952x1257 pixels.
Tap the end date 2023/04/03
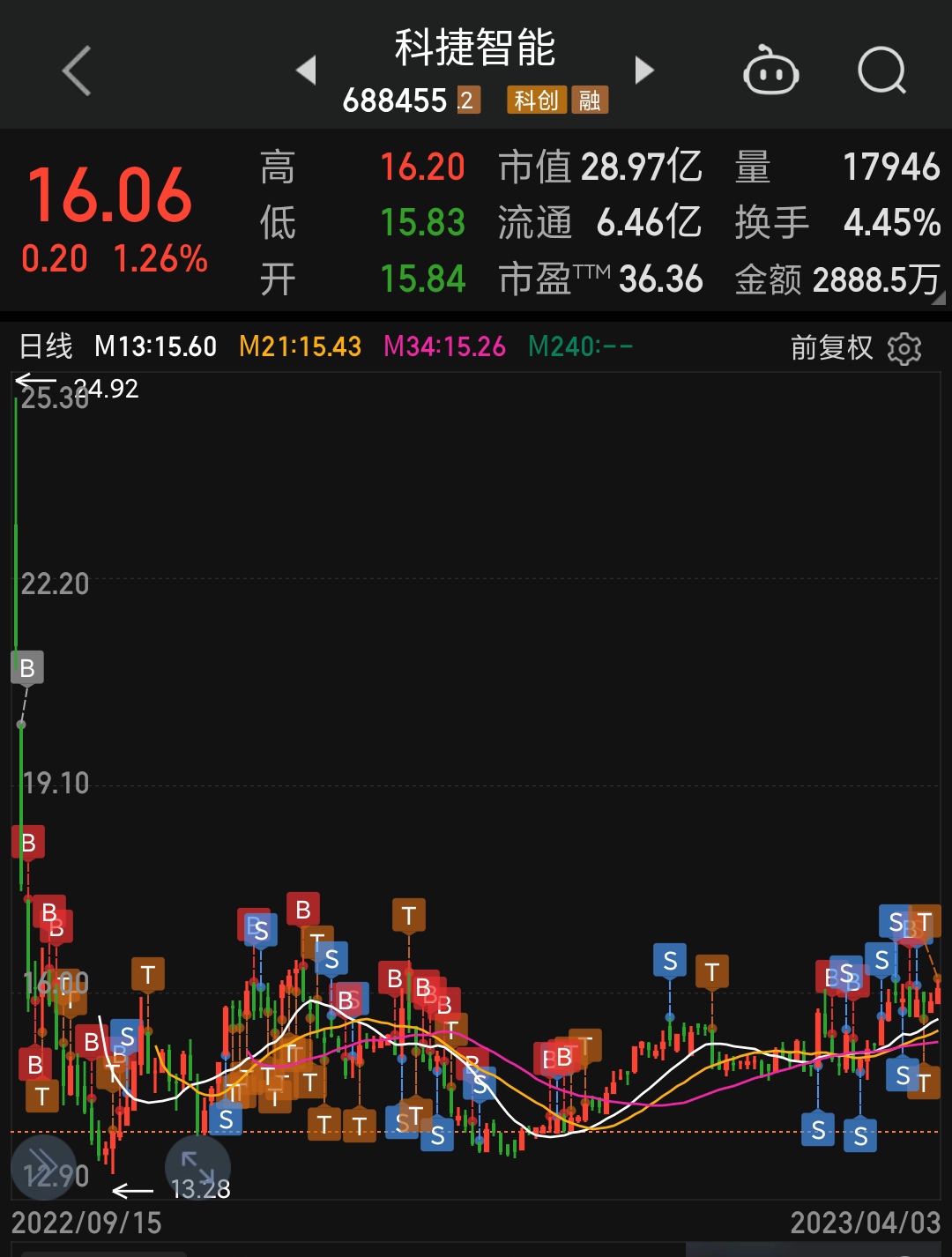[x=866, y=1223]
